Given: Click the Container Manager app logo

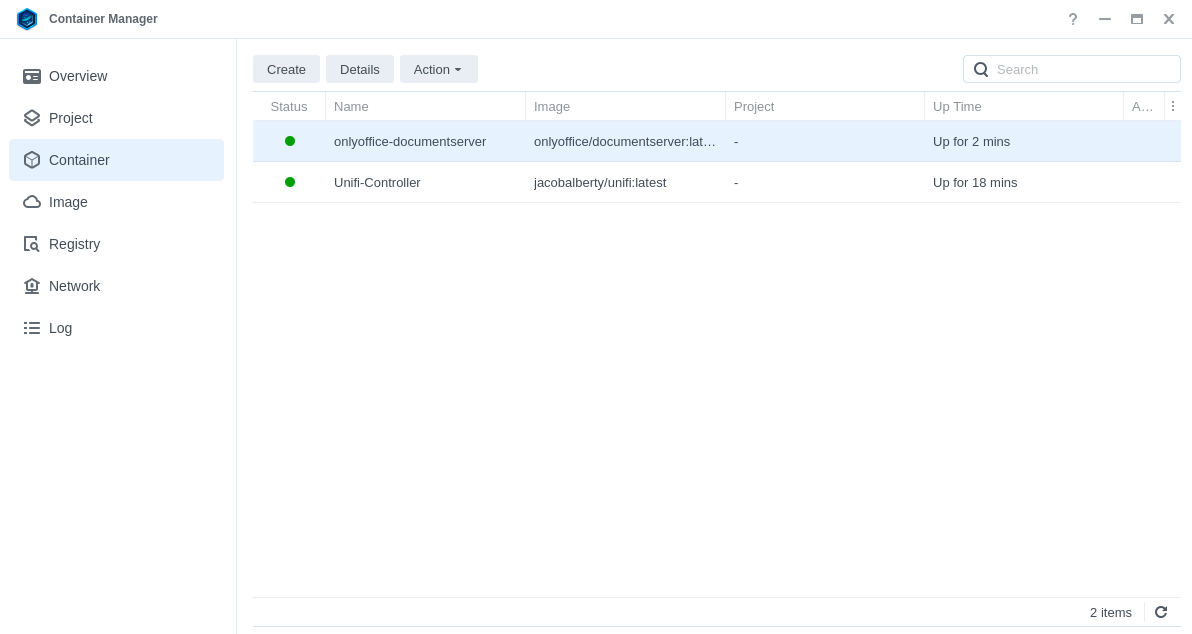Looking at the screenshot, I should (x=27, y=19).
